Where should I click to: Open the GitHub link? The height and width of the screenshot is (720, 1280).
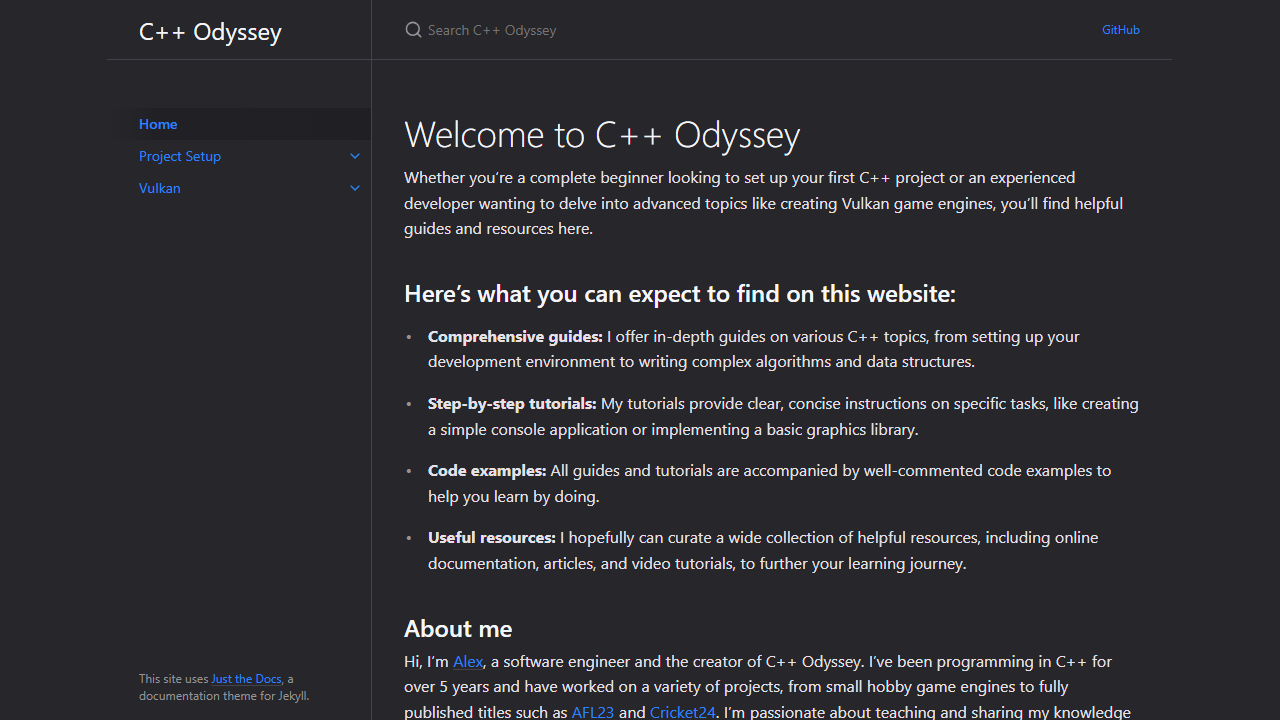(x=1120, y=29)
